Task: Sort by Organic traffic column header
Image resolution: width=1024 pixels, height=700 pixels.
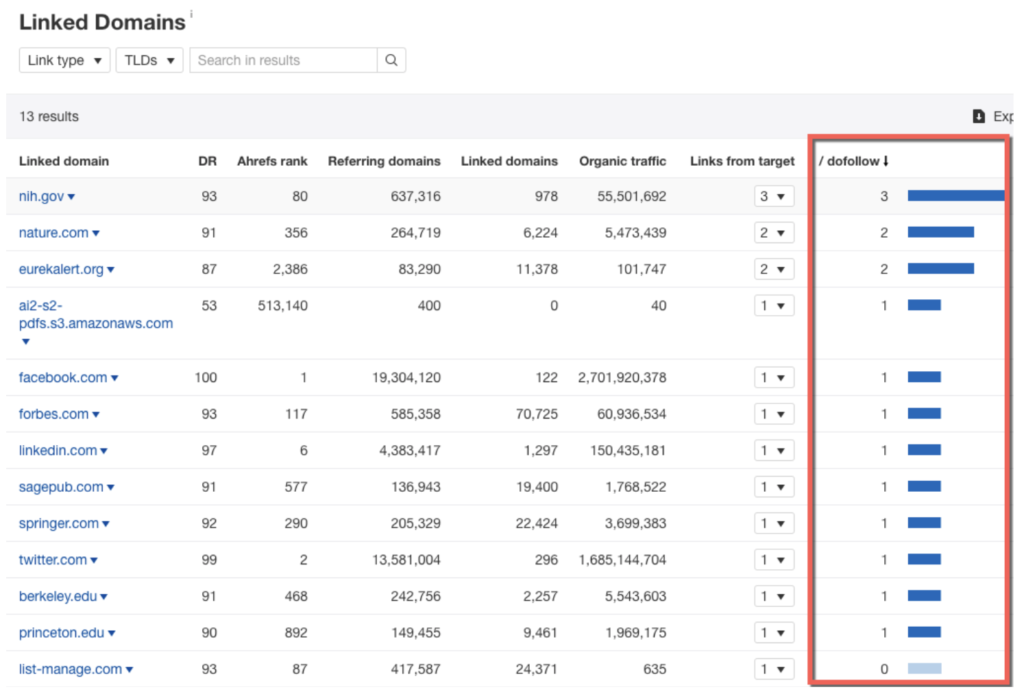Action: [622, 161]
